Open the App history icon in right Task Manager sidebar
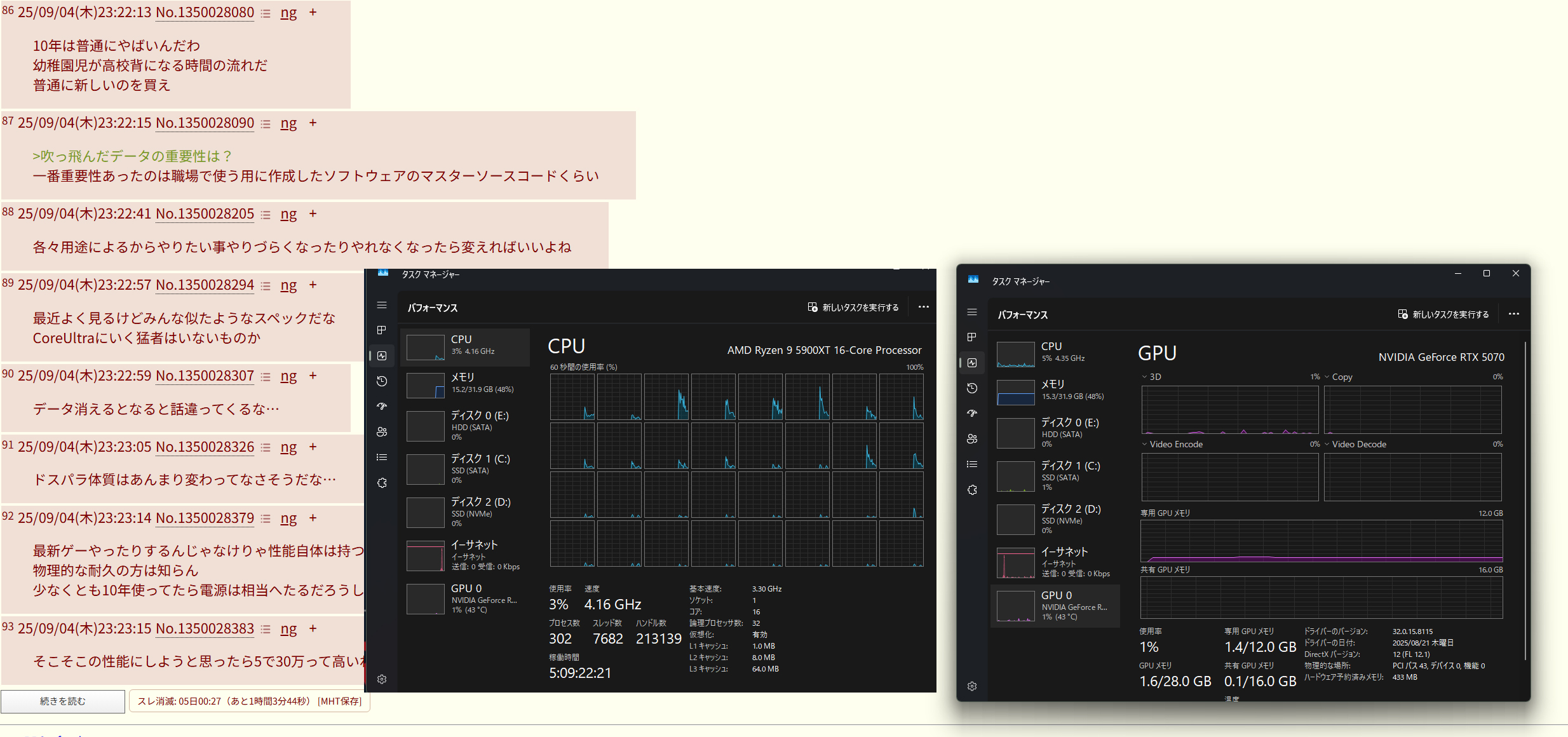1568x737 pixels. click(972, 388)
